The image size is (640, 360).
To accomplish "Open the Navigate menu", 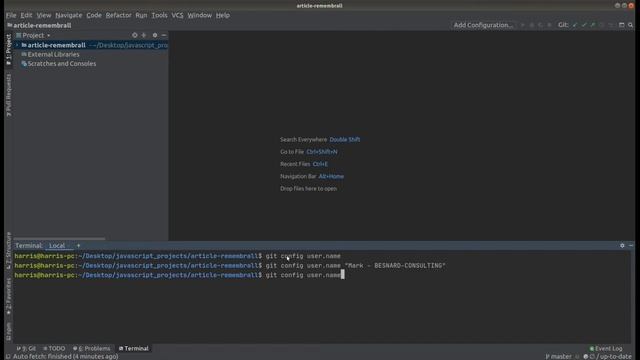I will click(x=69, y=15).
